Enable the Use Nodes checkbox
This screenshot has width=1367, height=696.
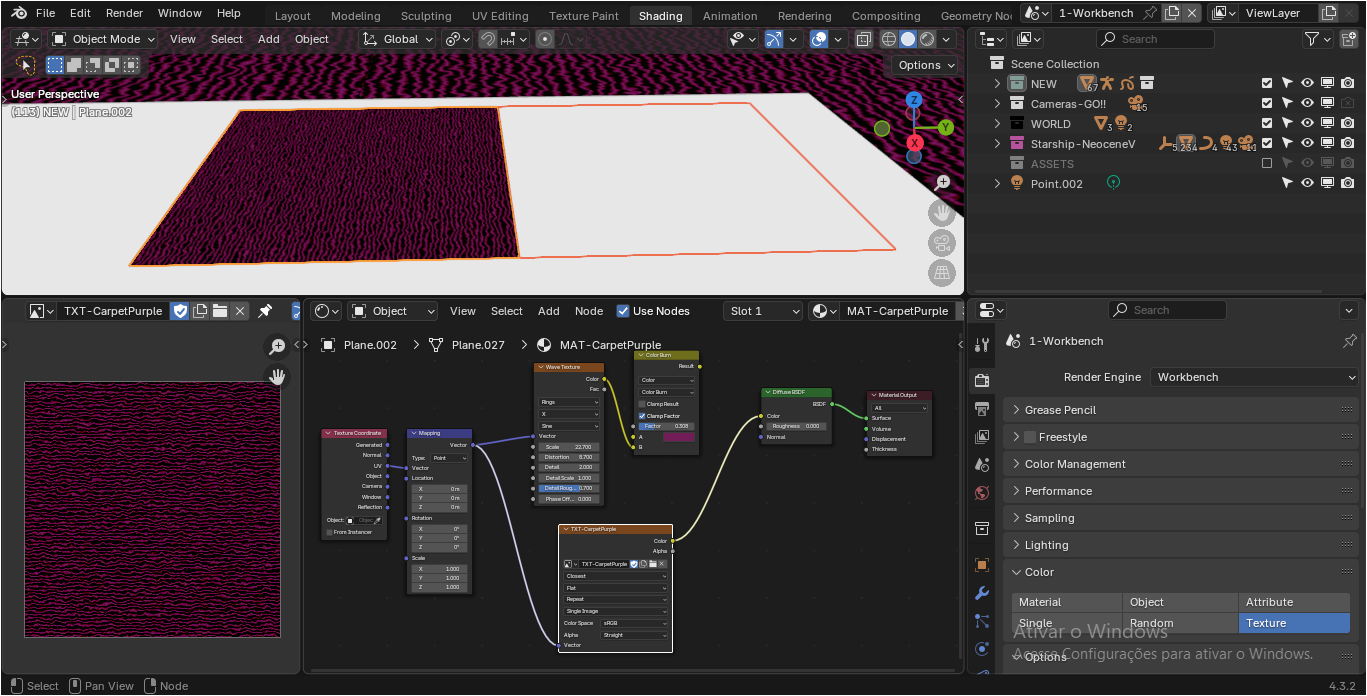coord(623,311)
